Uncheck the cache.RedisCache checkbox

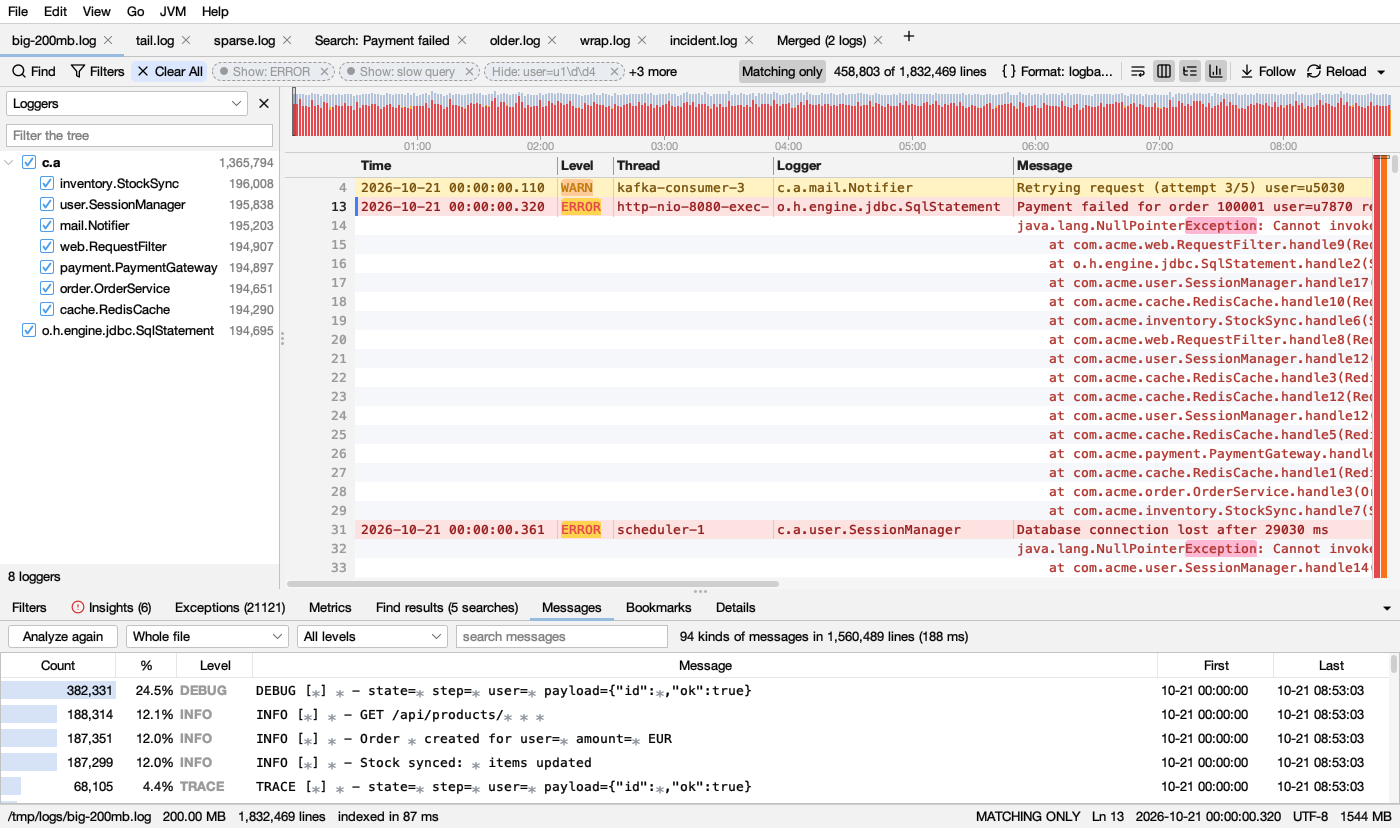[47, 309]
